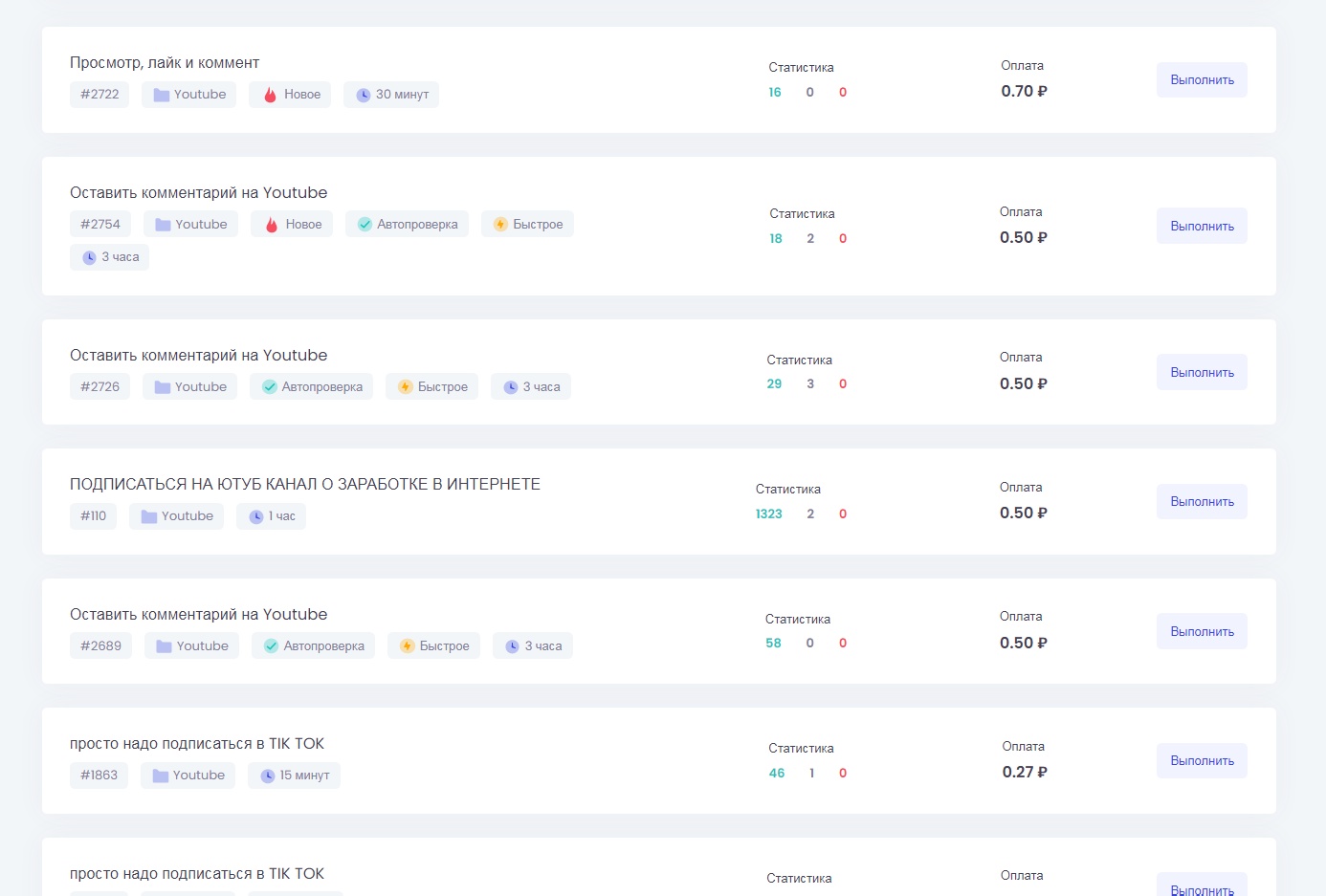The image size is (1326, 896).
Task: Click clock icon in 15 минут tag
Action: pos(268,776)
